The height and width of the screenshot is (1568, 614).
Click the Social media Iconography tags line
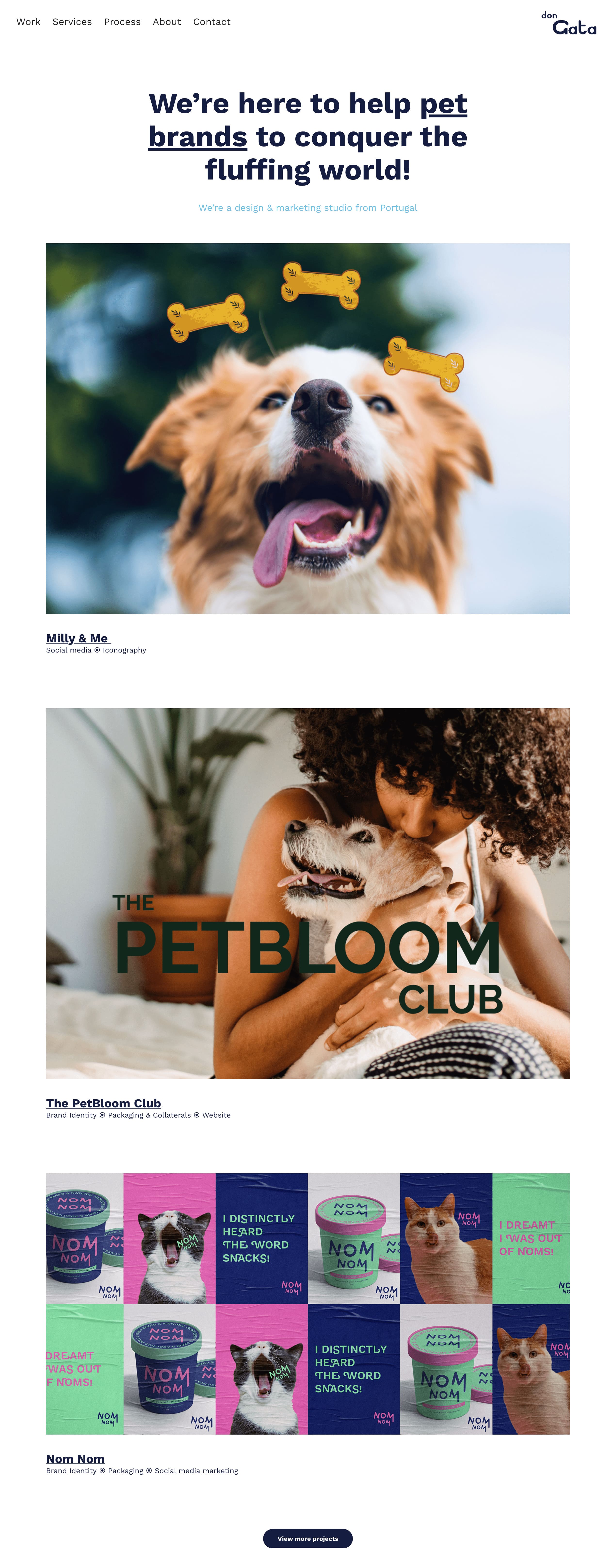pyautogui.click(x=96, y=650)
